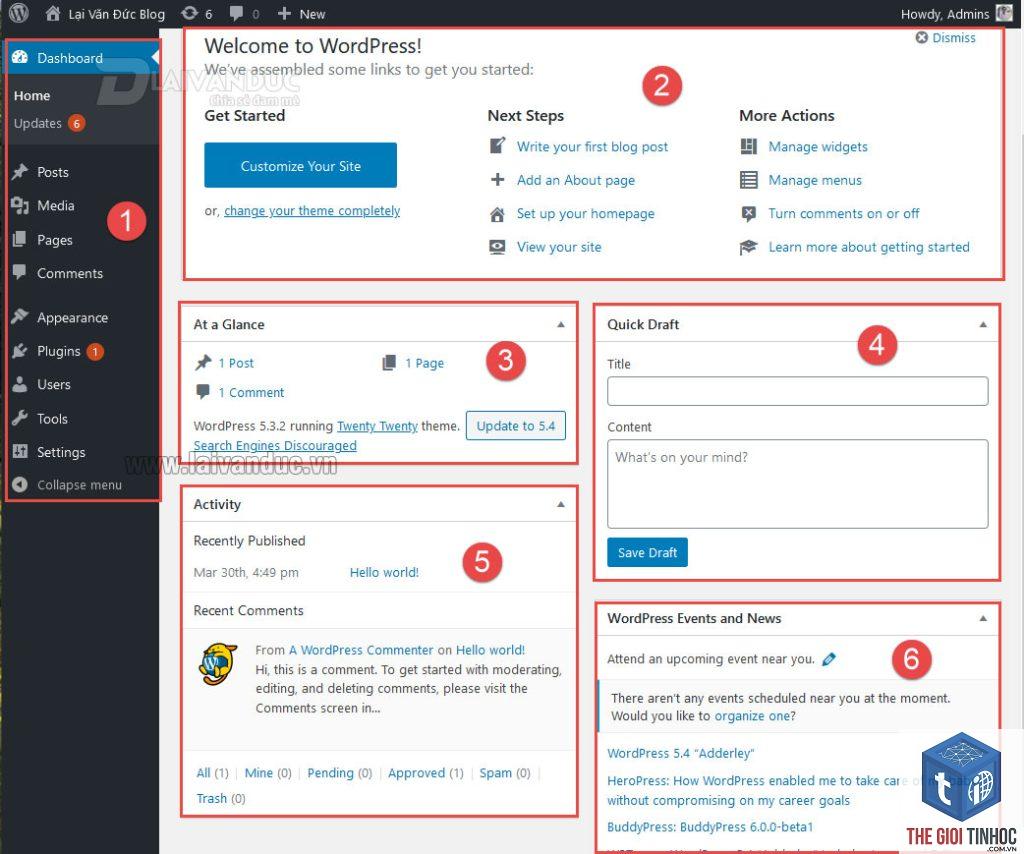Click the Dashboard gauge icon in sidebar
This screenshot has height=854, width=1024.
pos(20,57)
